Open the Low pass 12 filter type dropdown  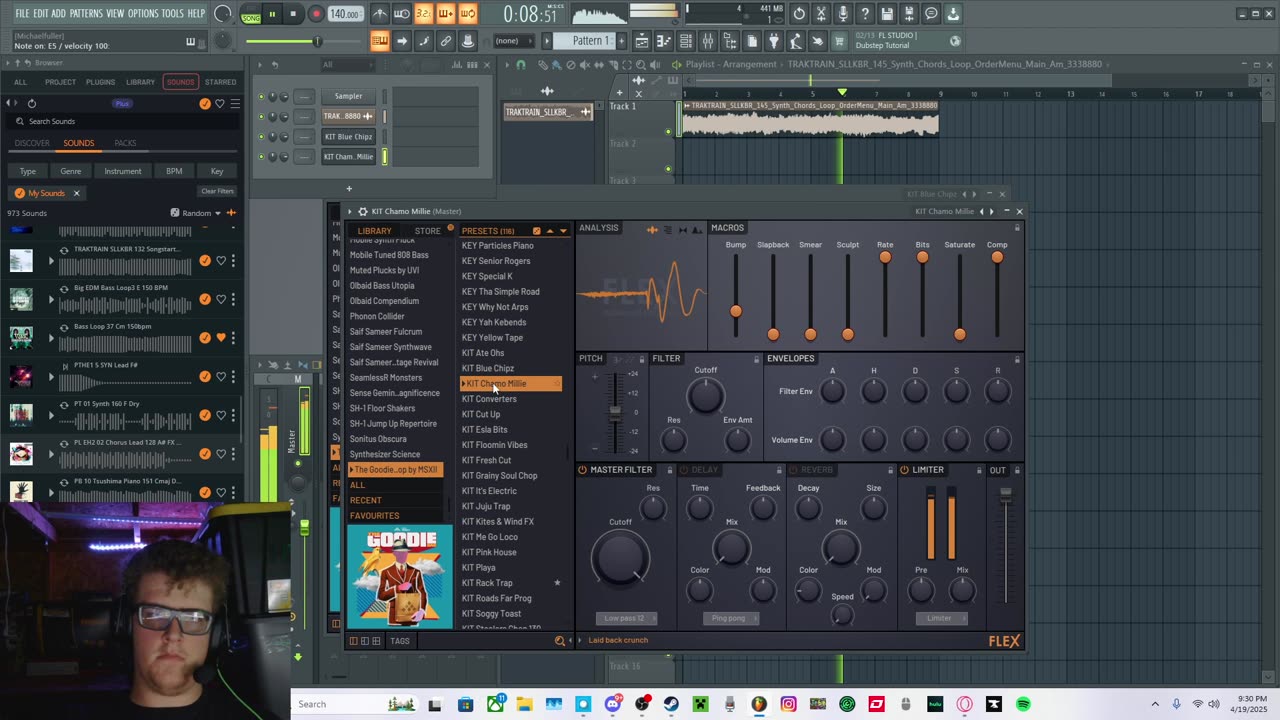tap(625, 618)
